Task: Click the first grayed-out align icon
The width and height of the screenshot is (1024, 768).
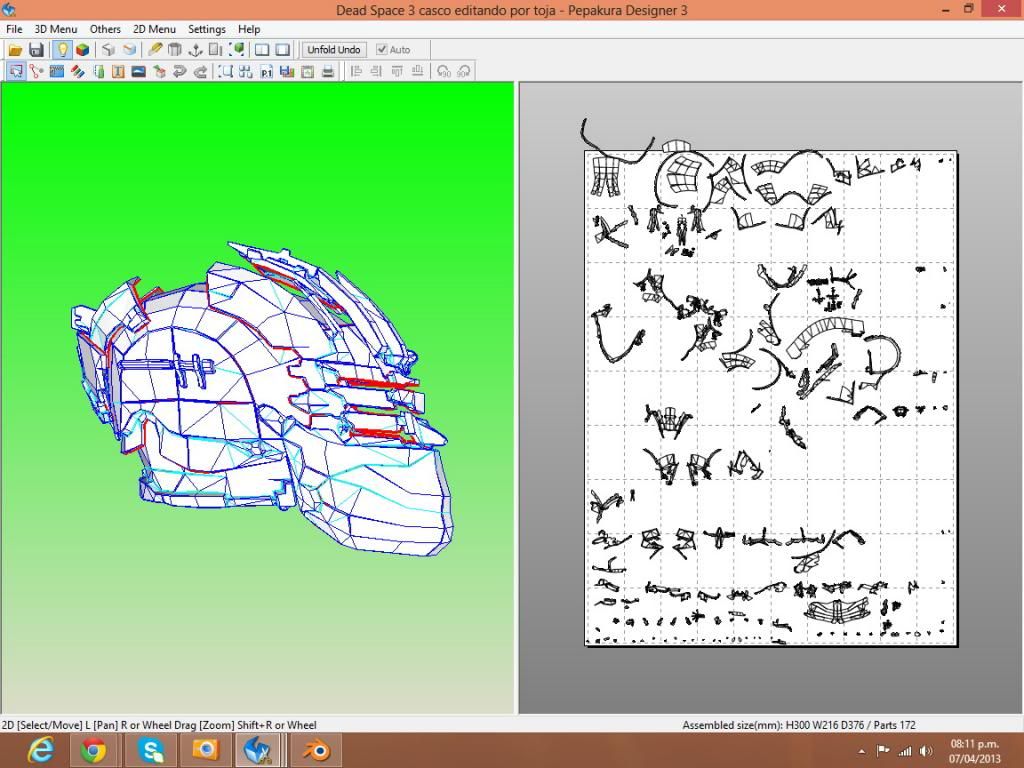Action: click(x=356, y=71)
